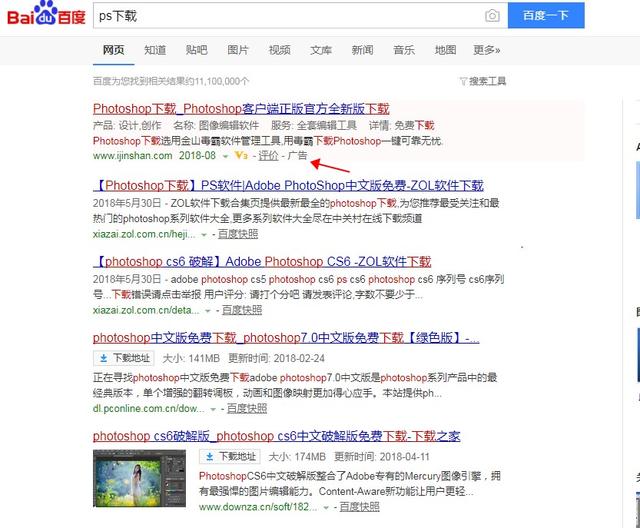Click the V3 credibility badge icon
Screen dimensions: 640x528
coord(241,155)
